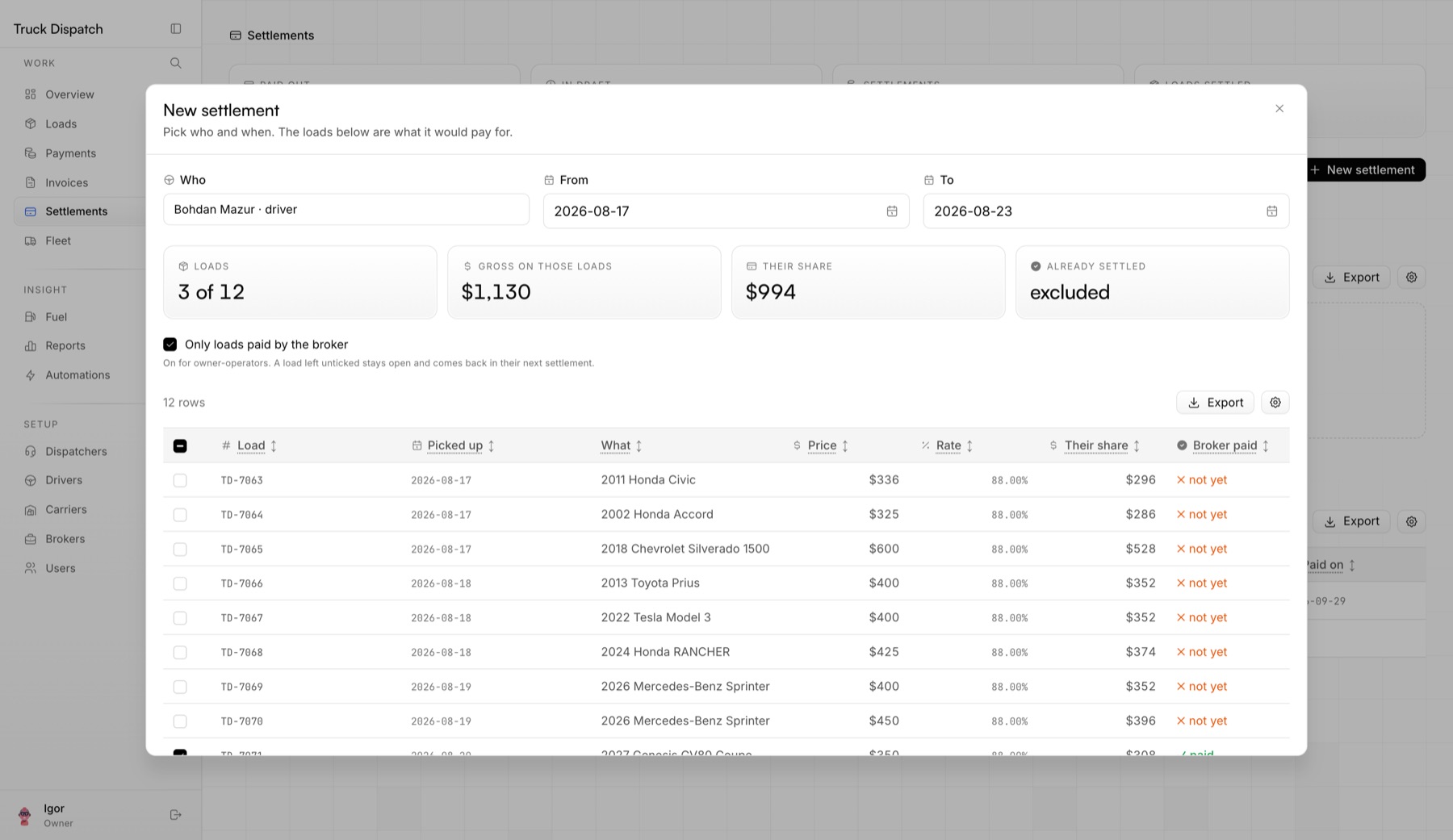The image size is (1453, 840).
Task: Sort table by Rate column
Action: tap(948, 445)
